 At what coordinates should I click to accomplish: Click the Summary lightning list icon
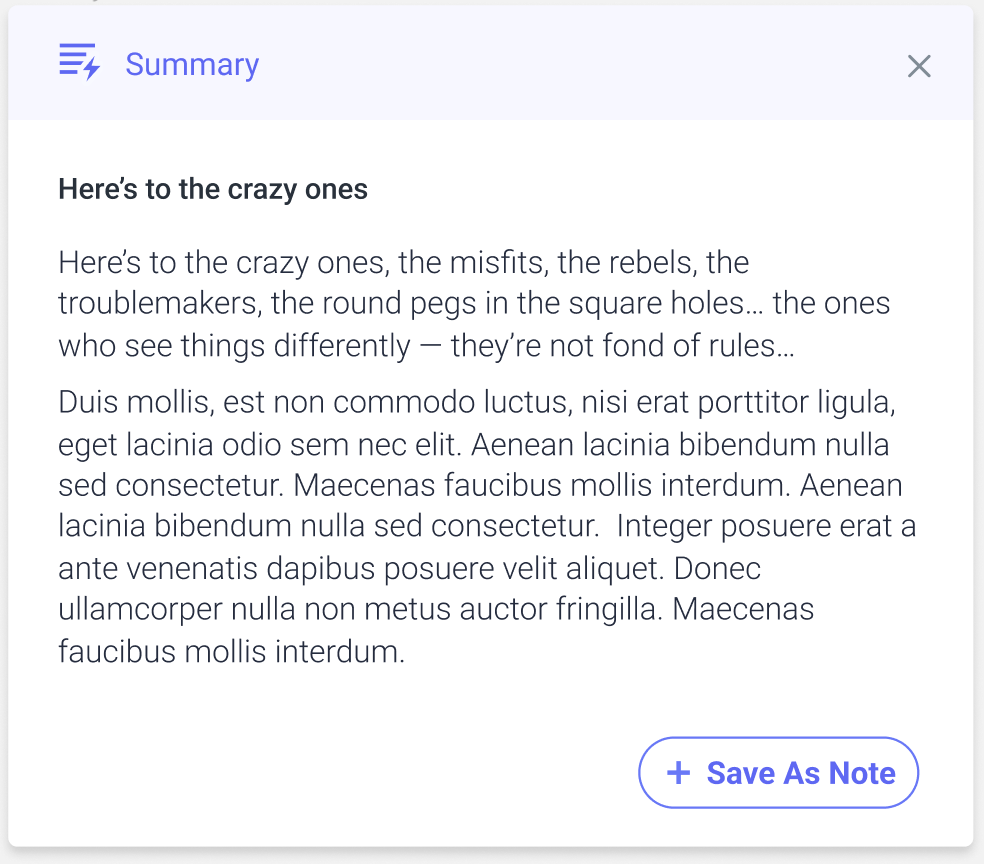point(79,63)
